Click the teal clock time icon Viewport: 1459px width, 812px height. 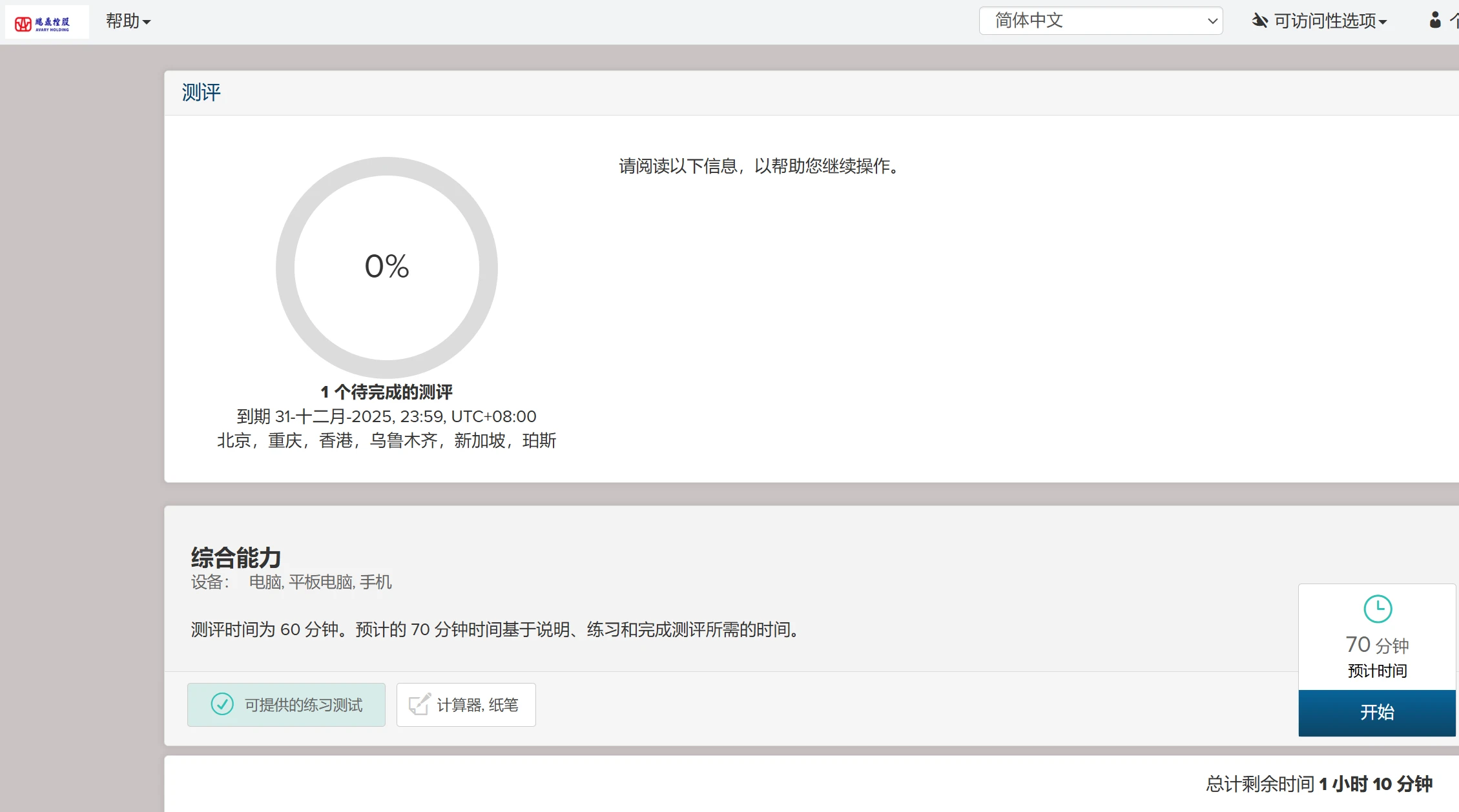(x=1377, y=609)
